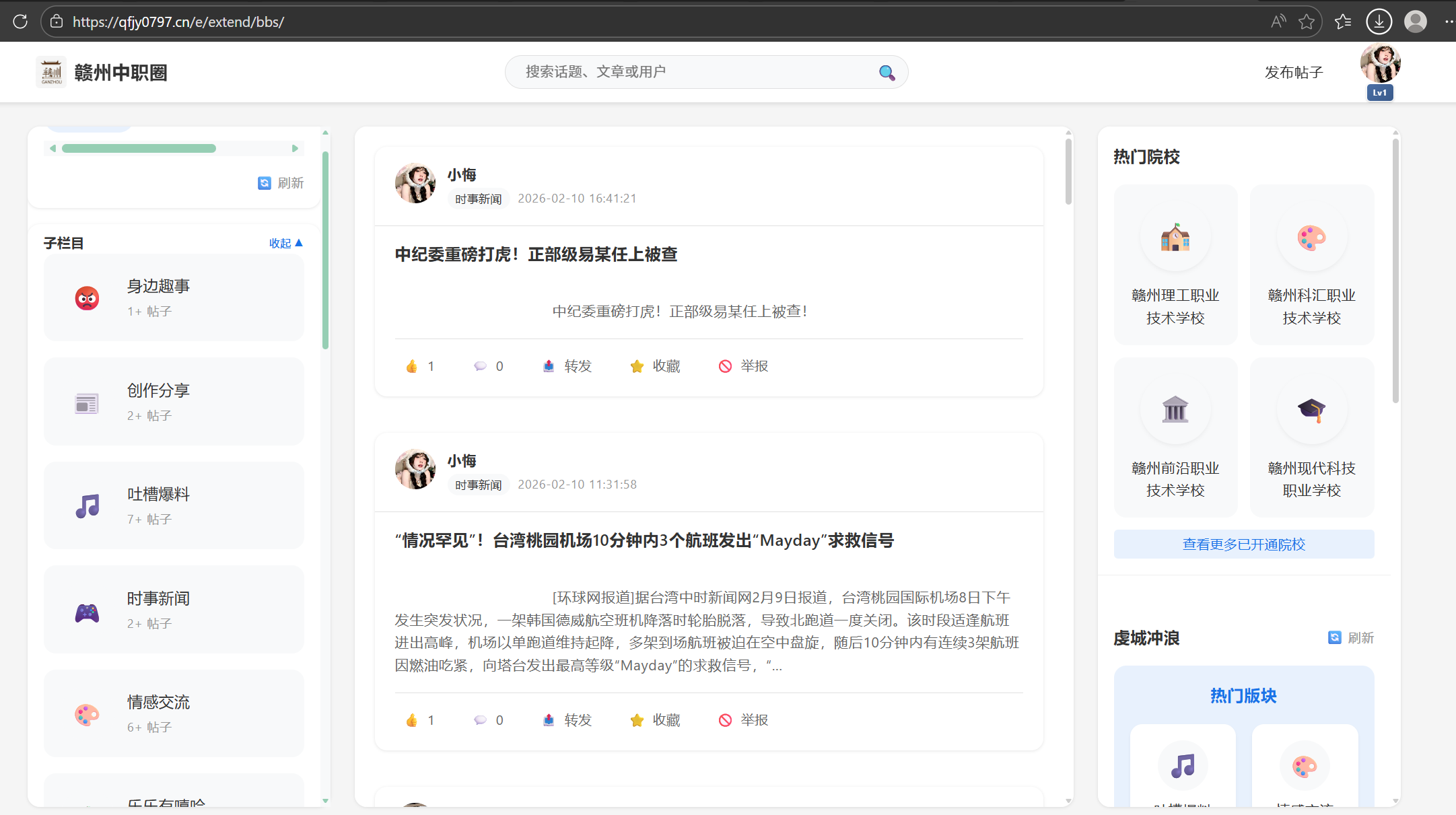Screen dimensions: 1456x815
Task: Add page to browser favorites star
Action: [1307, 22]
